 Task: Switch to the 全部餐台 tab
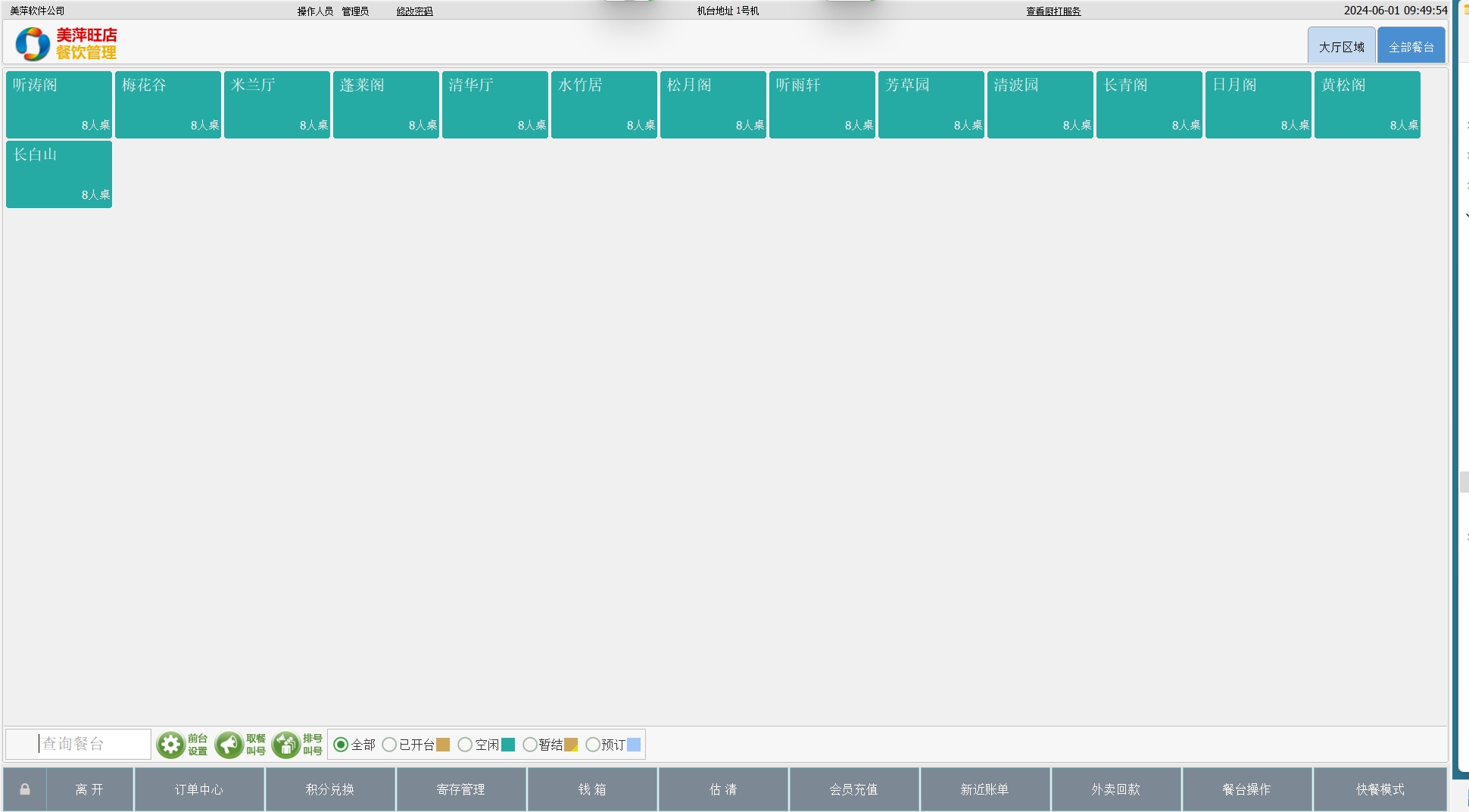point(1411,47)
